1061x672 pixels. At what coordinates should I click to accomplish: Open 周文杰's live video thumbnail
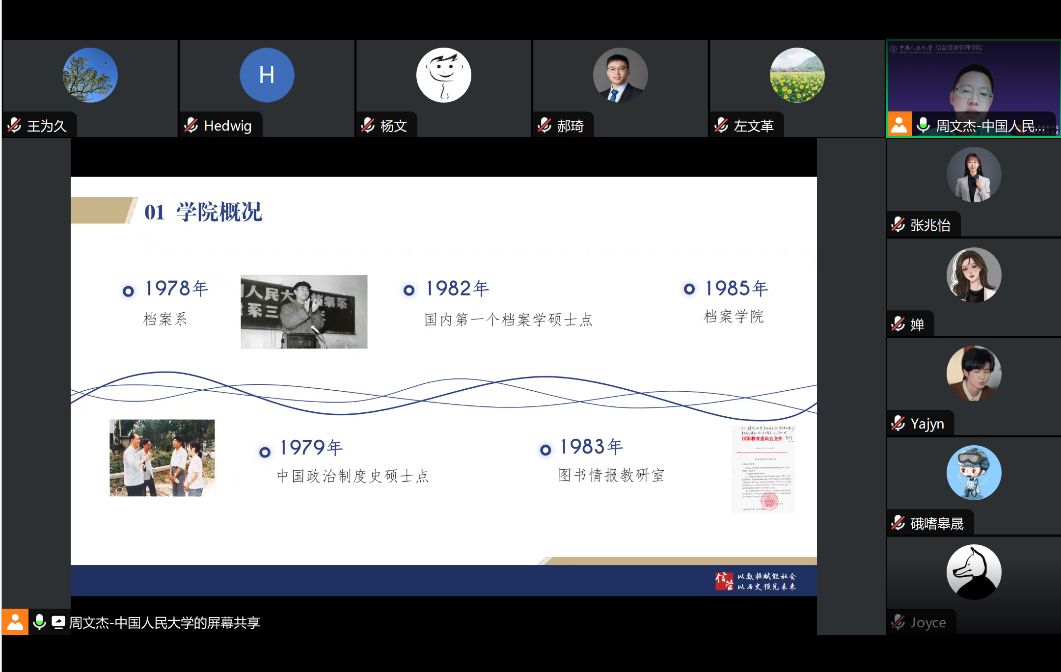pos(972,85)
